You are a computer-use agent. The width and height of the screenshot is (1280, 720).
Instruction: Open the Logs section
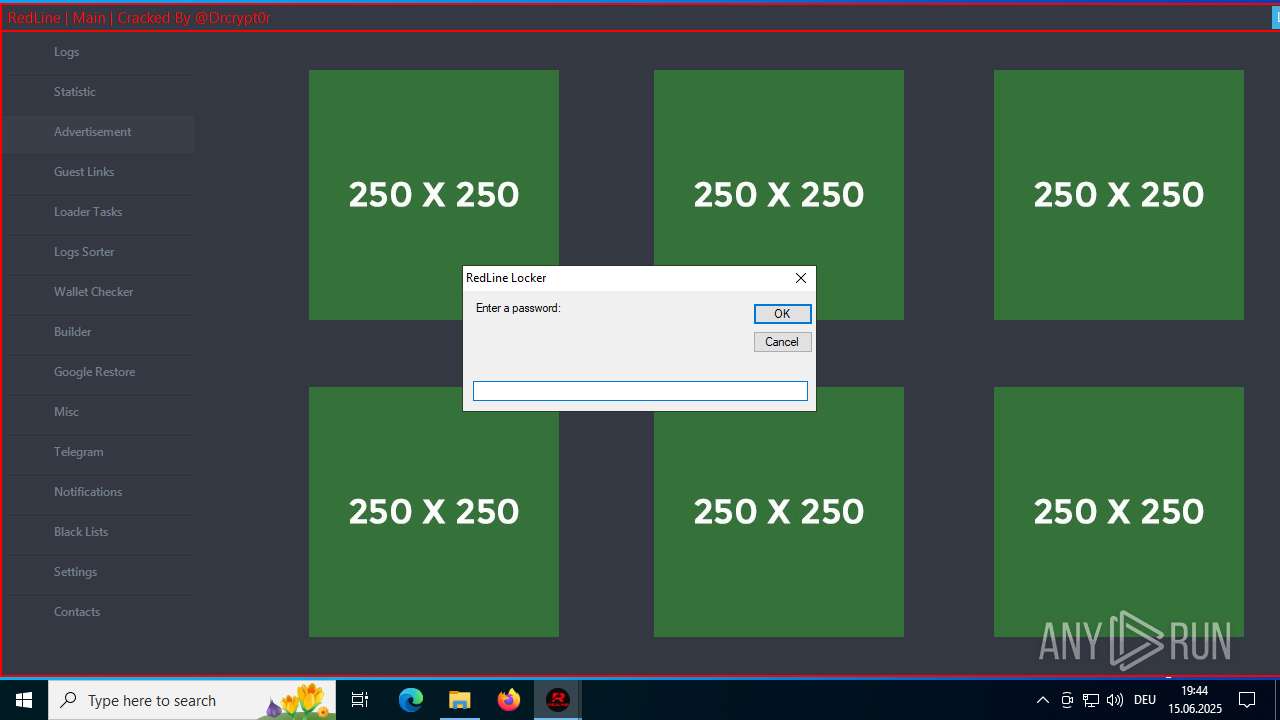(98, 52)
